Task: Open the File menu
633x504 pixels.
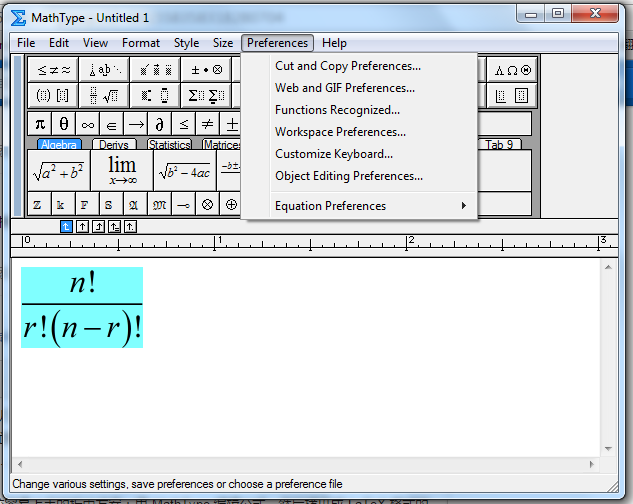Action: [26, 43]
